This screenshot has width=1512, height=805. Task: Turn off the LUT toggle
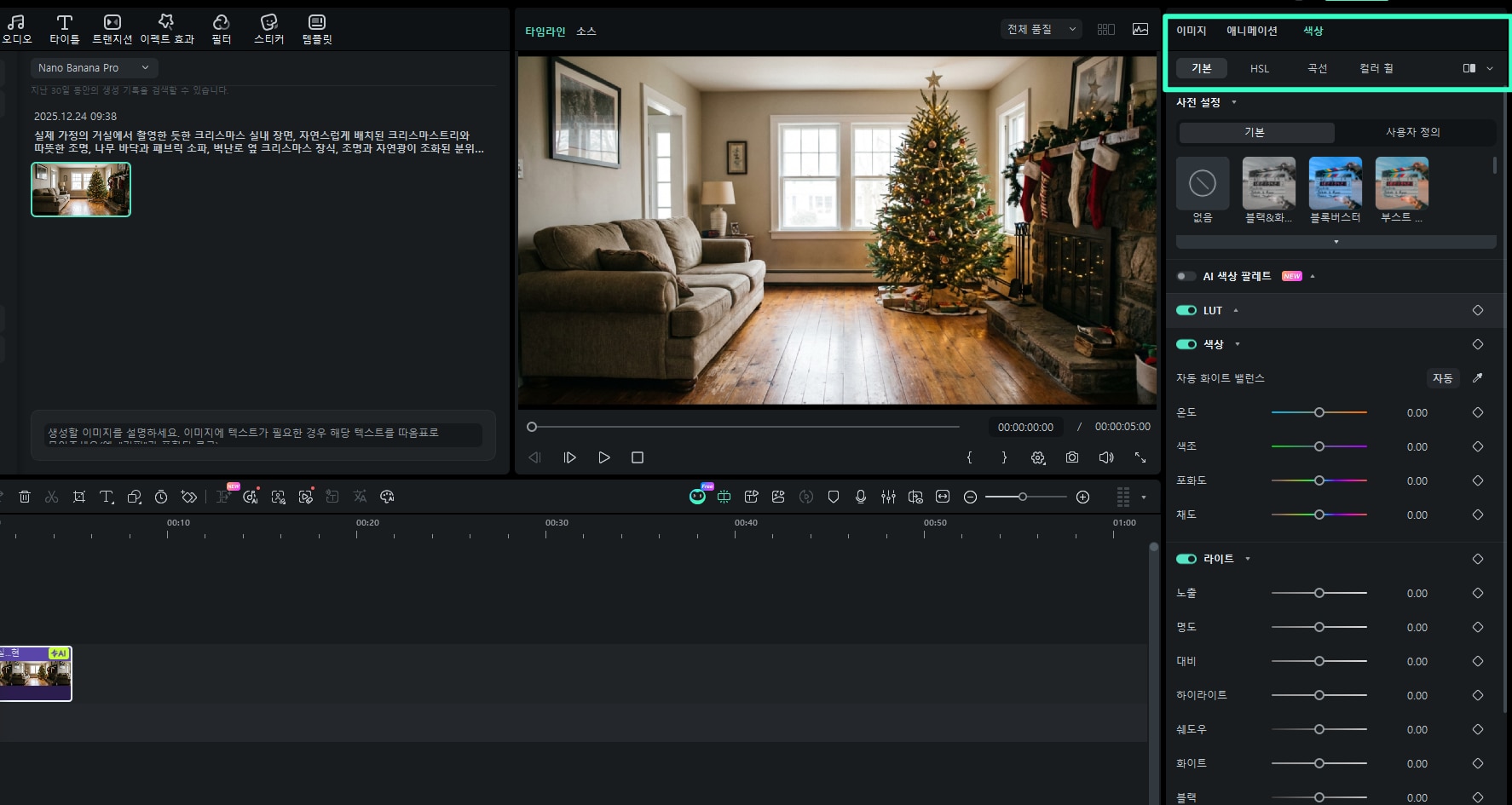pyautogui.click(x=1186, y=310)
